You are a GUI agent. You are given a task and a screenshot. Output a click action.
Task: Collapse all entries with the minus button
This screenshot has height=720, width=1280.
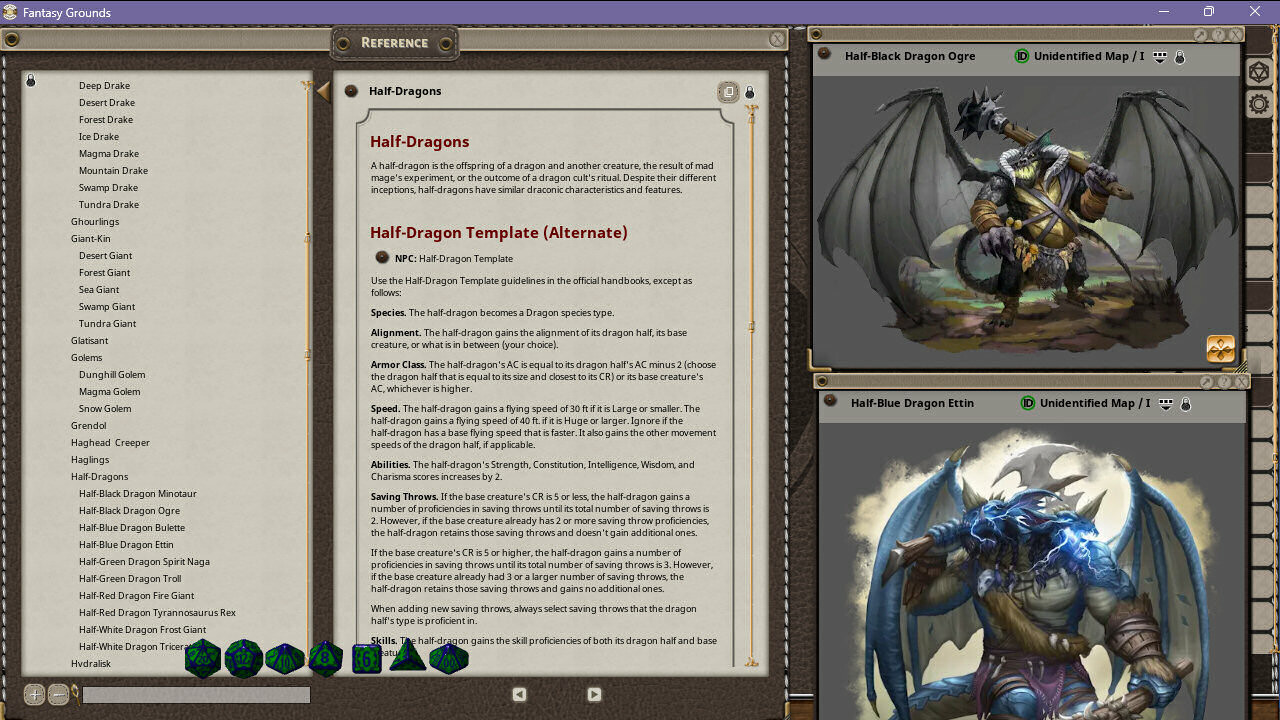click(x=58, y=695)
